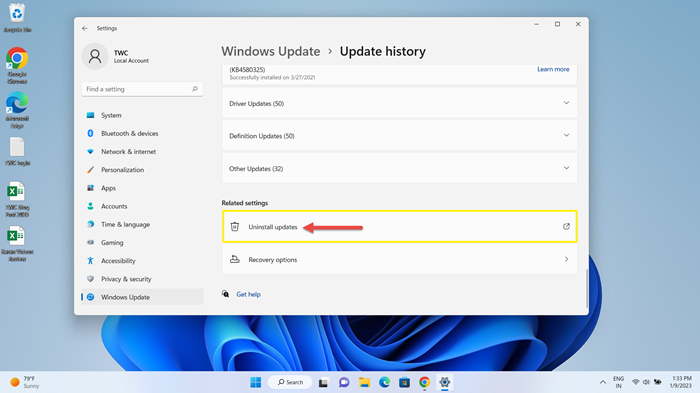Open Privacy & security category

[142, 279]
